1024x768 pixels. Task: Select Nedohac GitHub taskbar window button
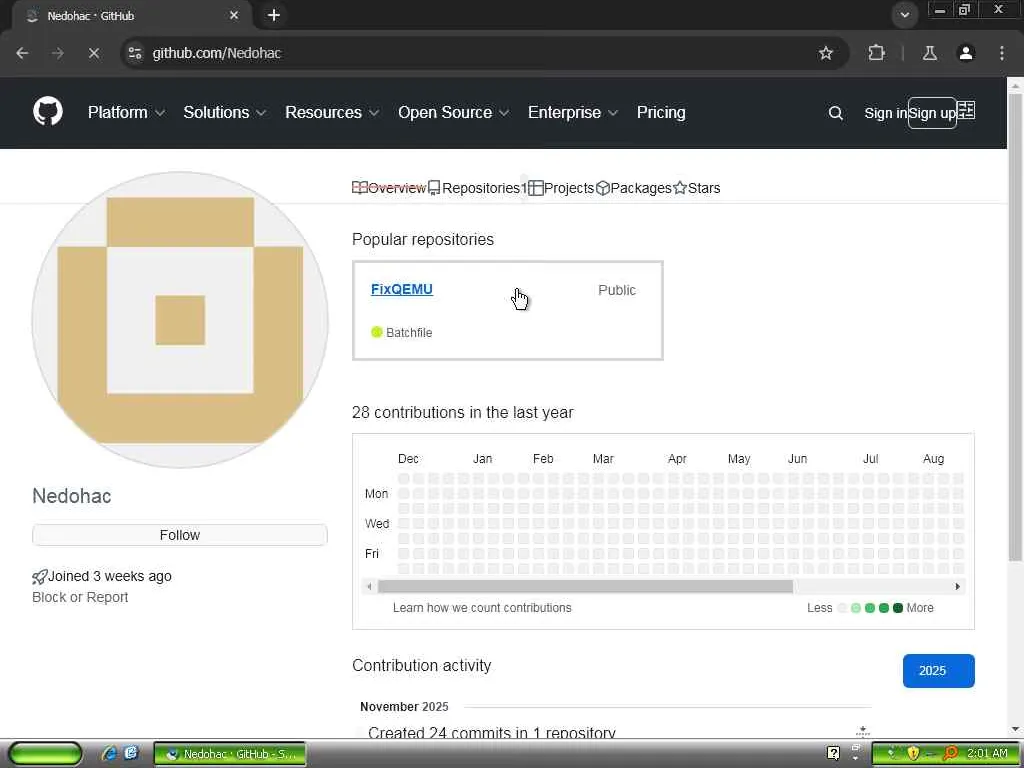[x=230, y=754]
